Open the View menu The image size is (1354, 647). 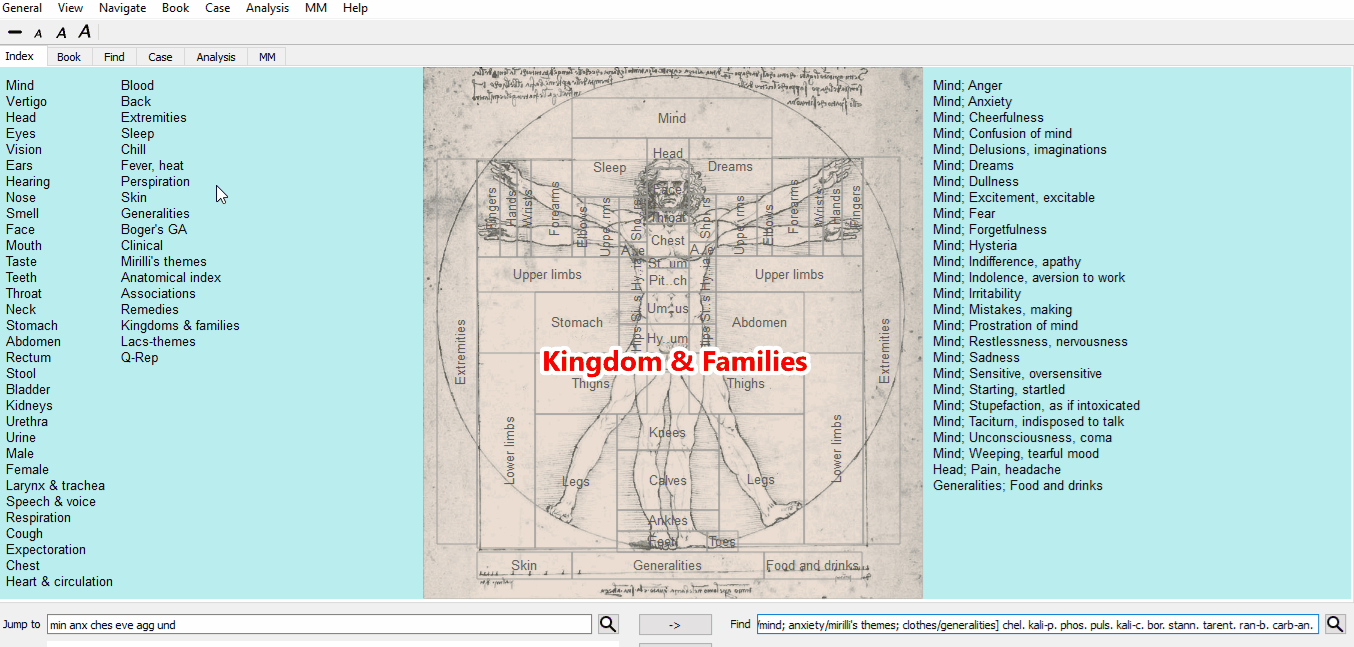click(70, 8)
